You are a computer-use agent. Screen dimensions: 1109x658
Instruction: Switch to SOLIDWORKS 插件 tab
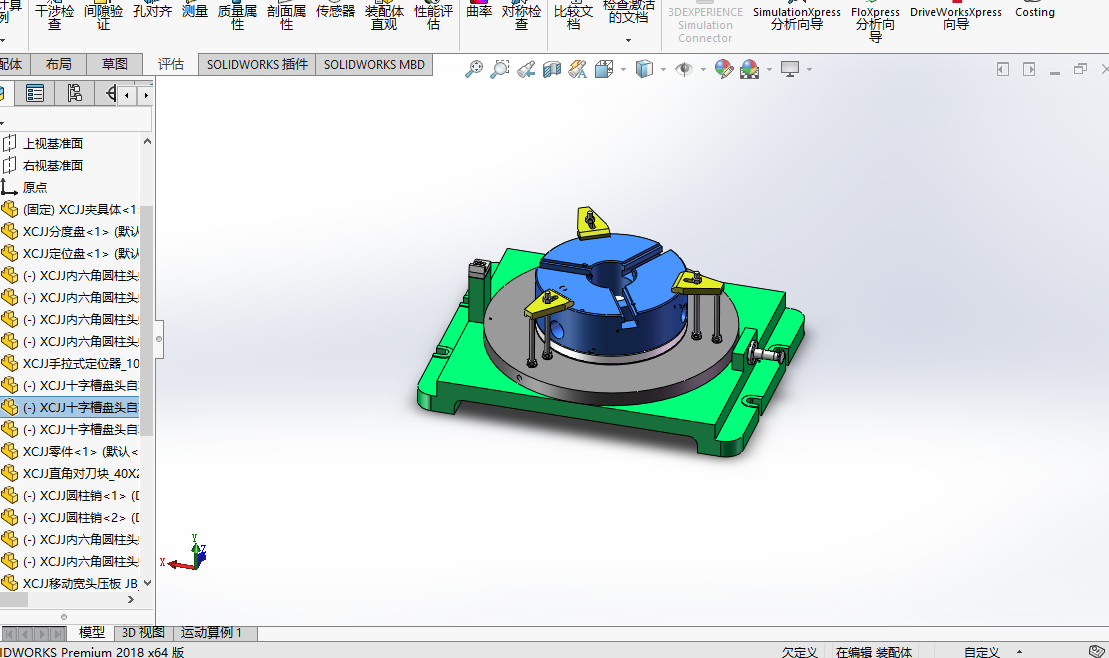(257, 64)
